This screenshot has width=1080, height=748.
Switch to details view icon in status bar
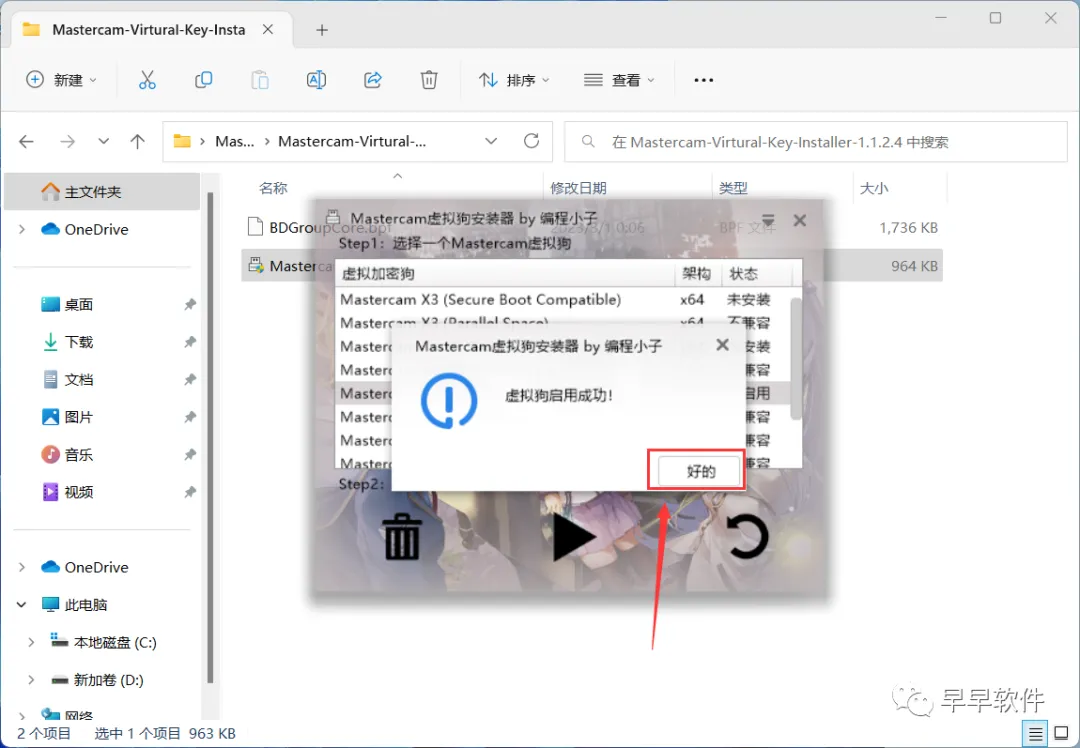[x=1035, y=734]
